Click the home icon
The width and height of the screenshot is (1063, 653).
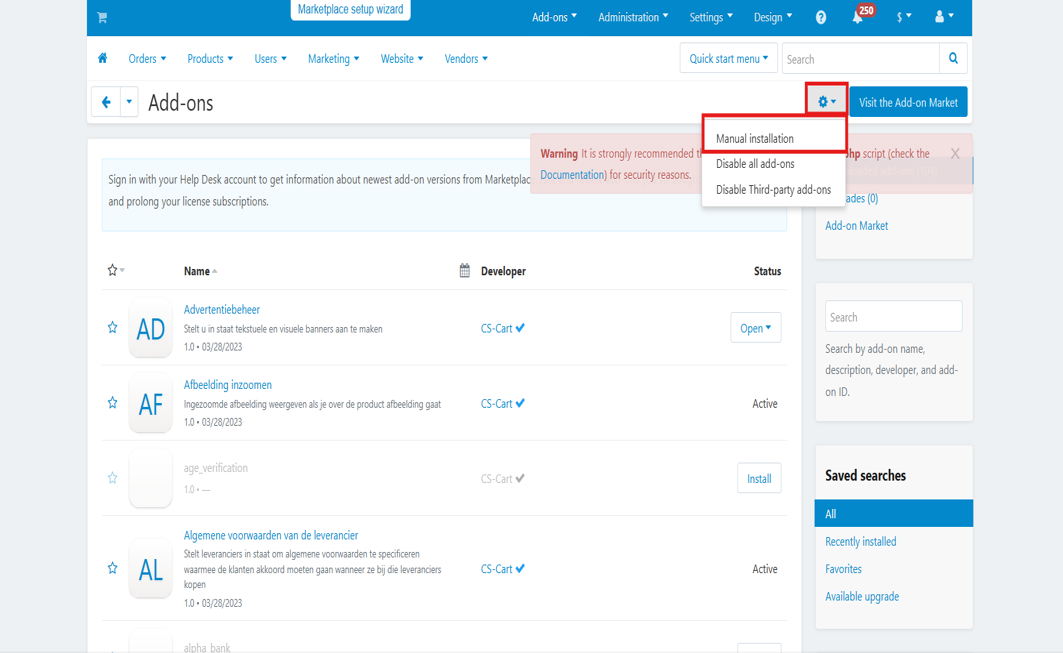click(x=103, y=58)
